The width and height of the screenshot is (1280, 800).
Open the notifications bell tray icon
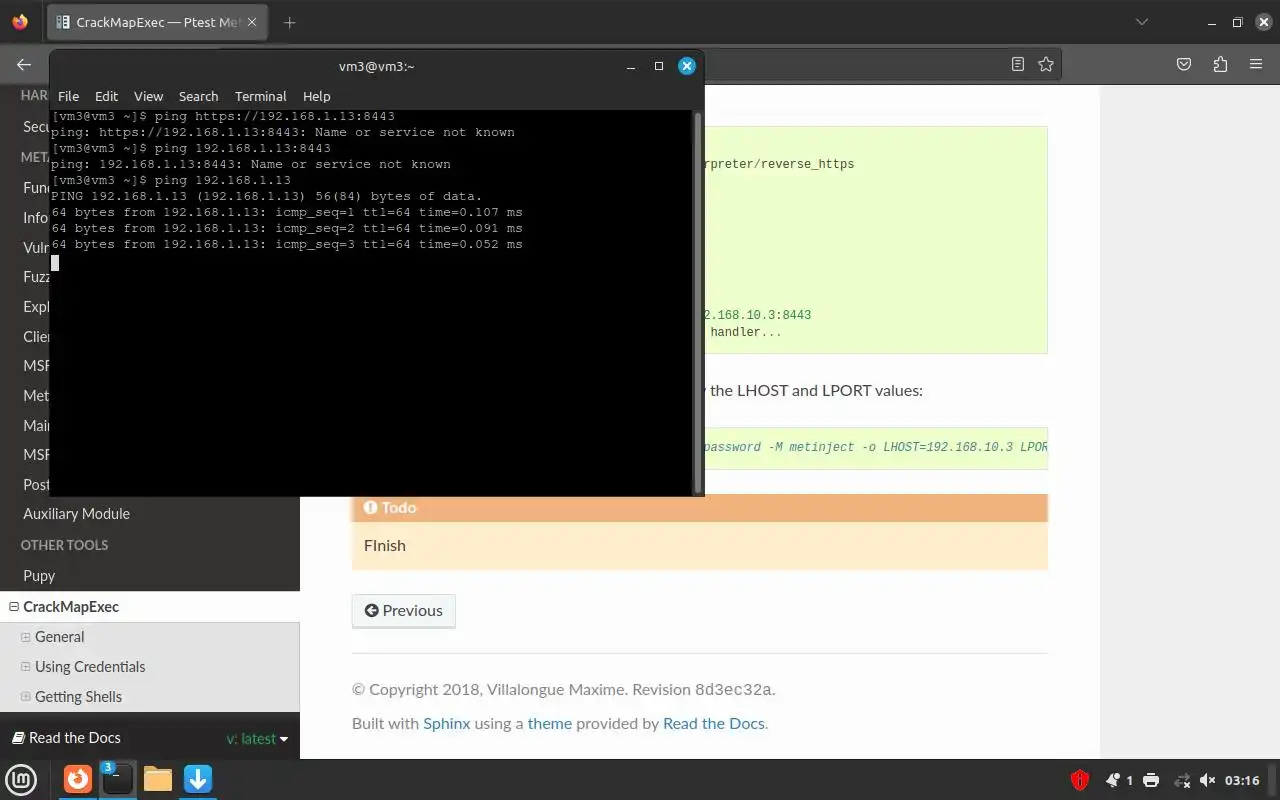click(x=1113, y=780)
